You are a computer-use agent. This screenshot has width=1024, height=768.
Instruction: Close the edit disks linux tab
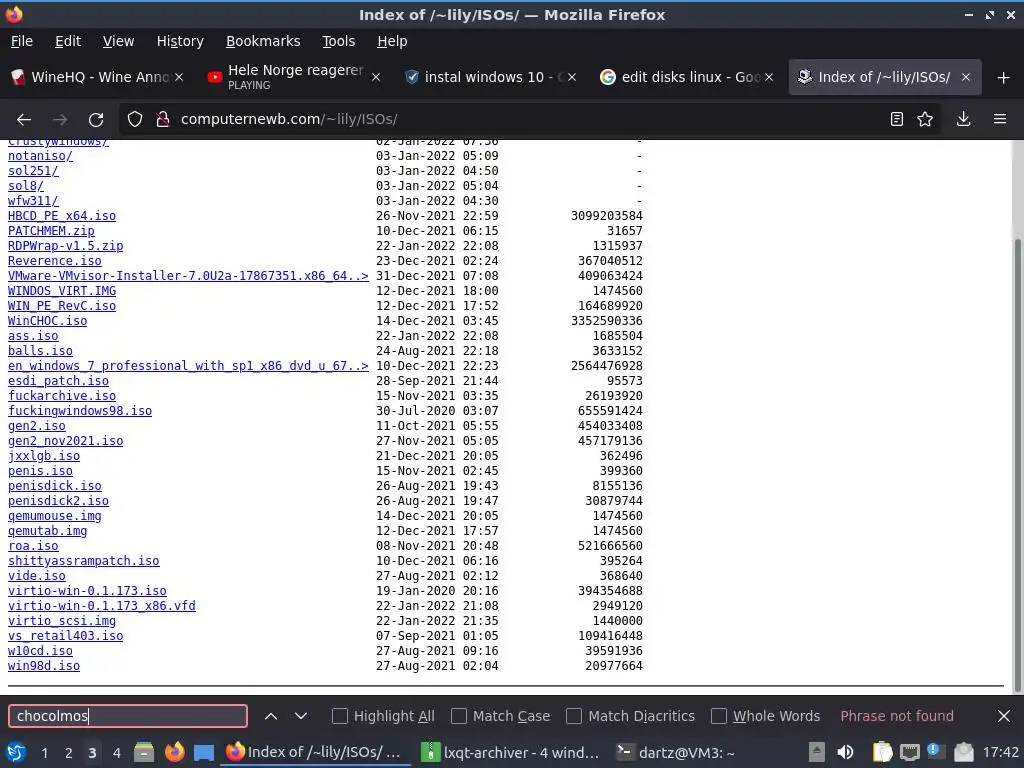[769, 77]
